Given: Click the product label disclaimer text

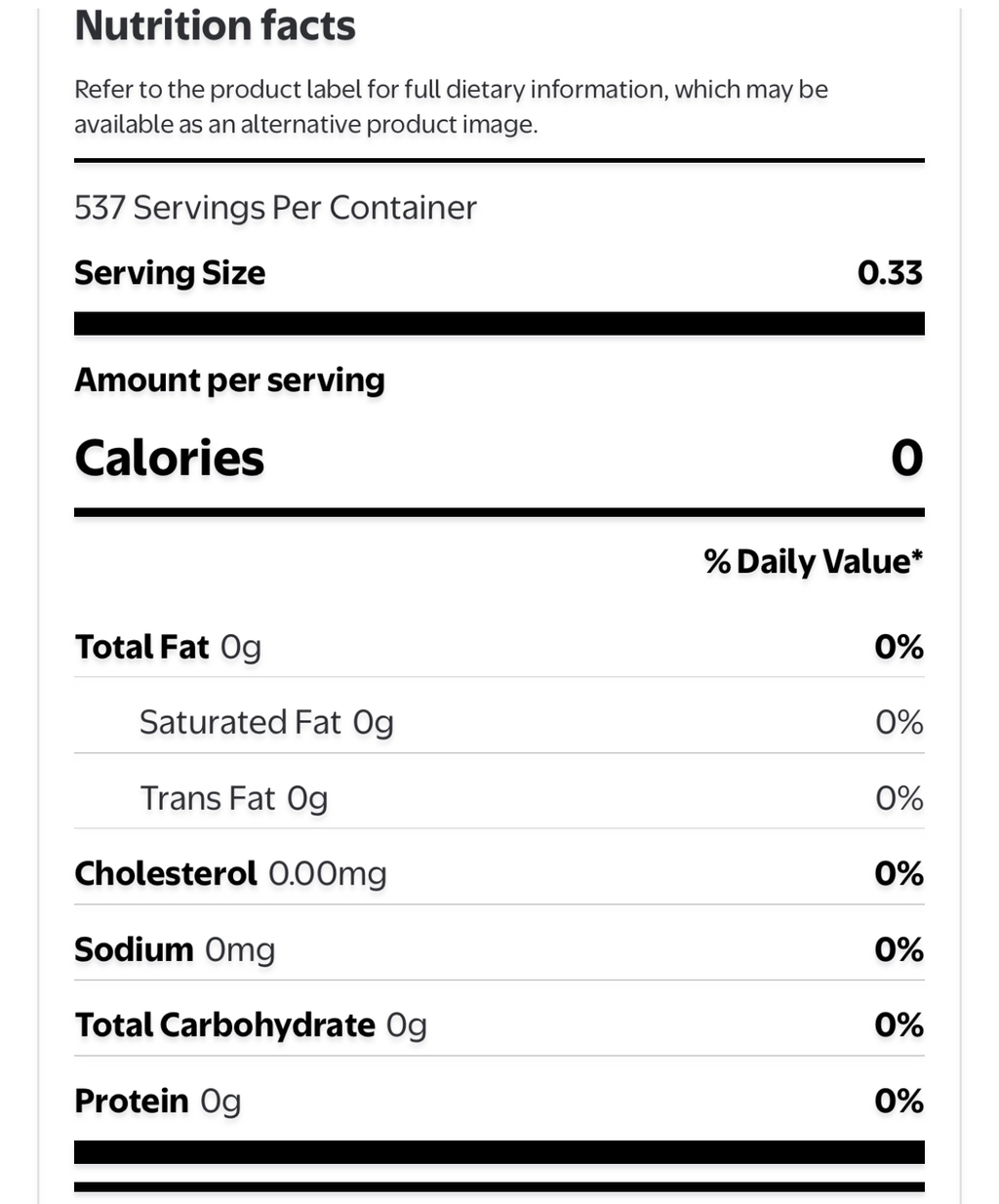Looking at the screenshot, I should 451,106.
